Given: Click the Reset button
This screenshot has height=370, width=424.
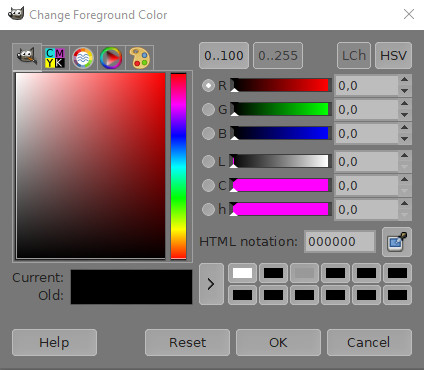Looking at the screenshot, I should pos(187,343).
